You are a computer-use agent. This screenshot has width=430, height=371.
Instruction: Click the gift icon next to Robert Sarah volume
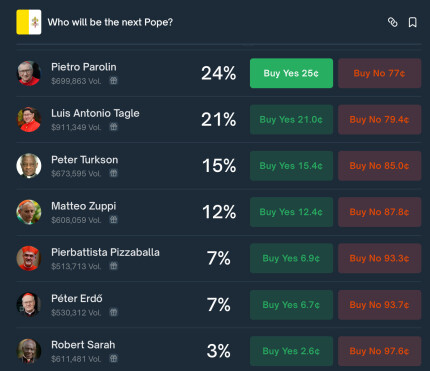click(113, 359)
